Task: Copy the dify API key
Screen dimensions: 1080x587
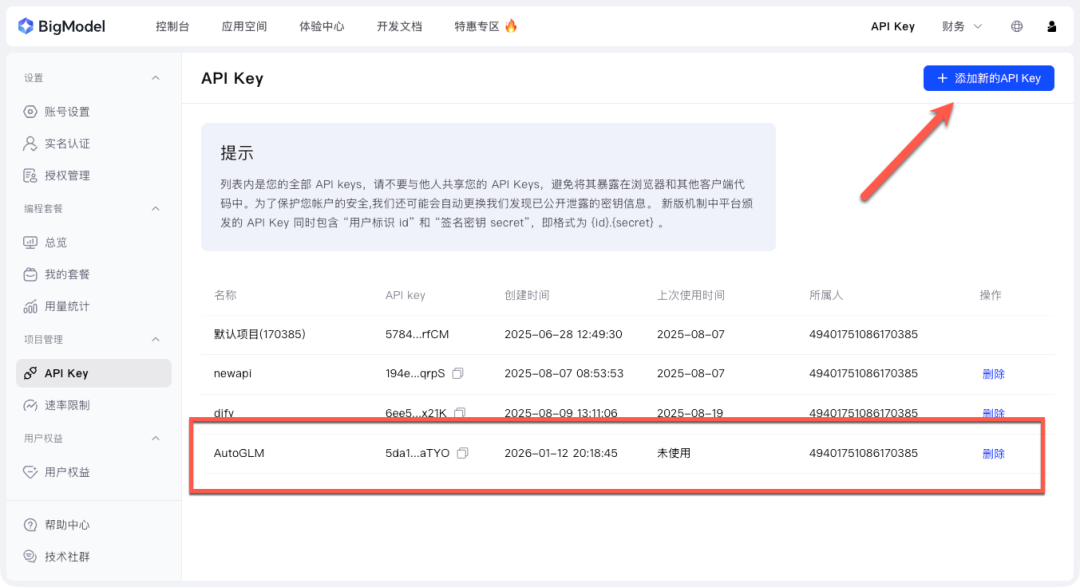Action: coord(457,413)
